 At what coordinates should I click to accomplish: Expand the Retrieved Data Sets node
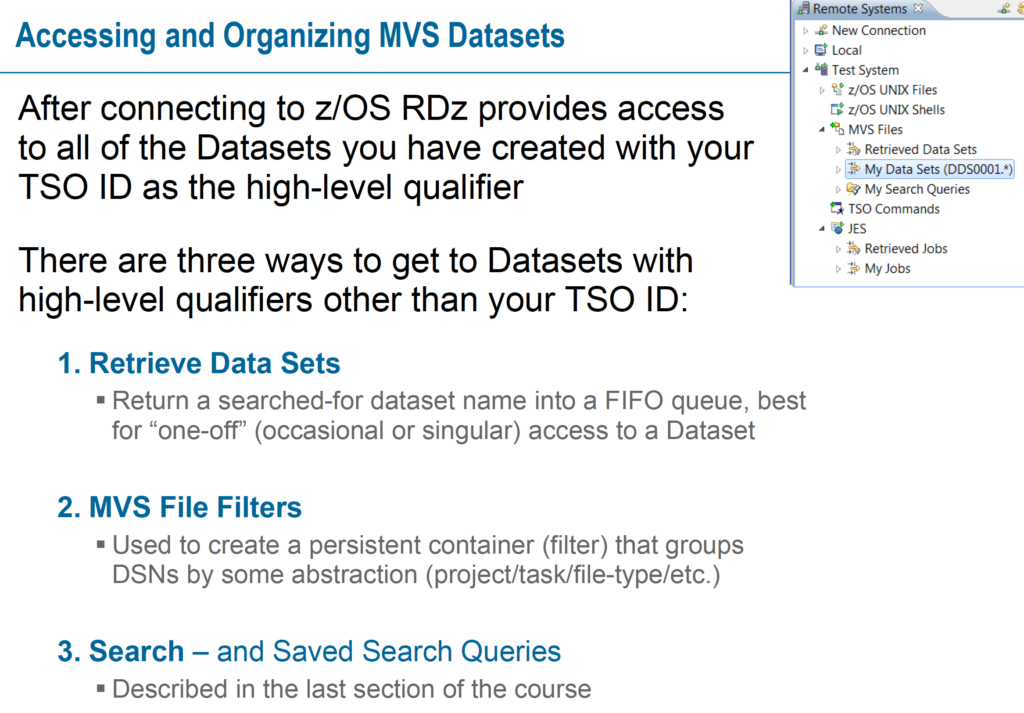coord(839,150)
